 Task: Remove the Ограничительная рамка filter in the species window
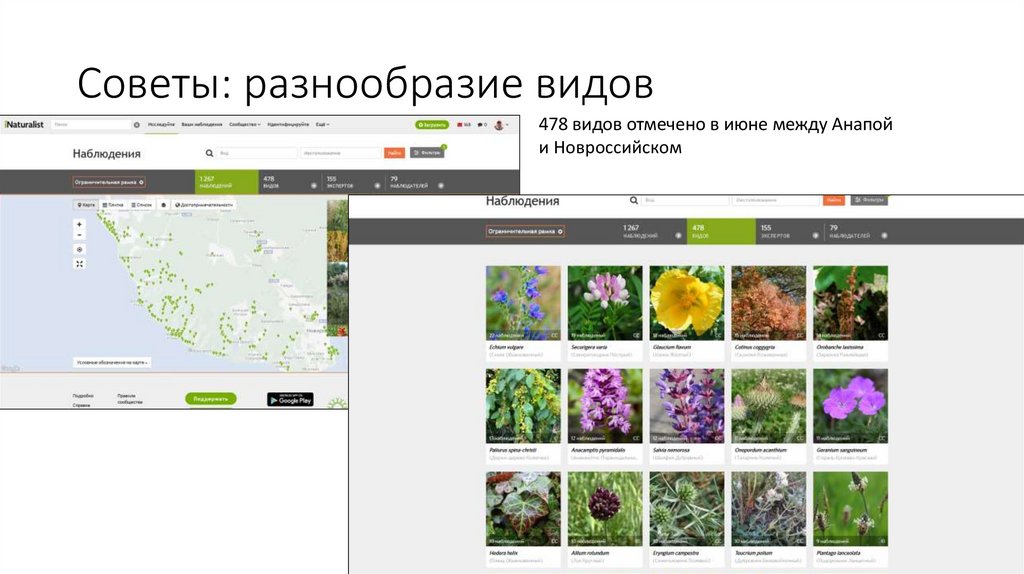tap(560, 232)
